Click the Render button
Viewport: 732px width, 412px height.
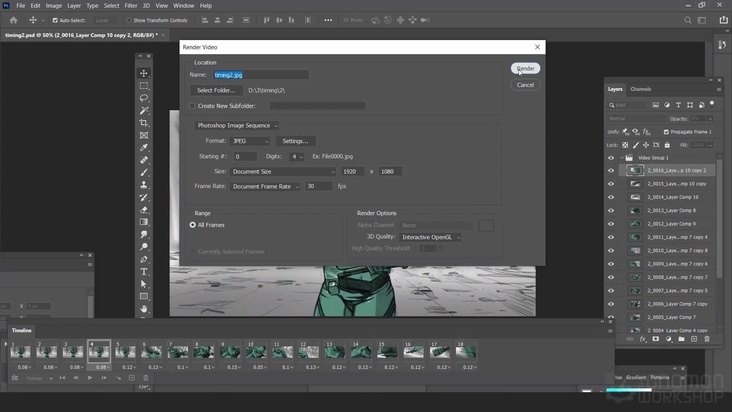[525, 68]
